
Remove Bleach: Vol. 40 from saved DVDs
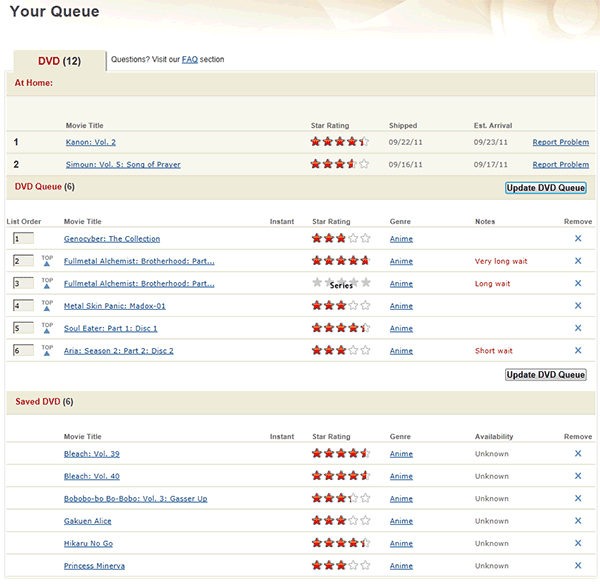pyautogui.click(x=578, y=476)
